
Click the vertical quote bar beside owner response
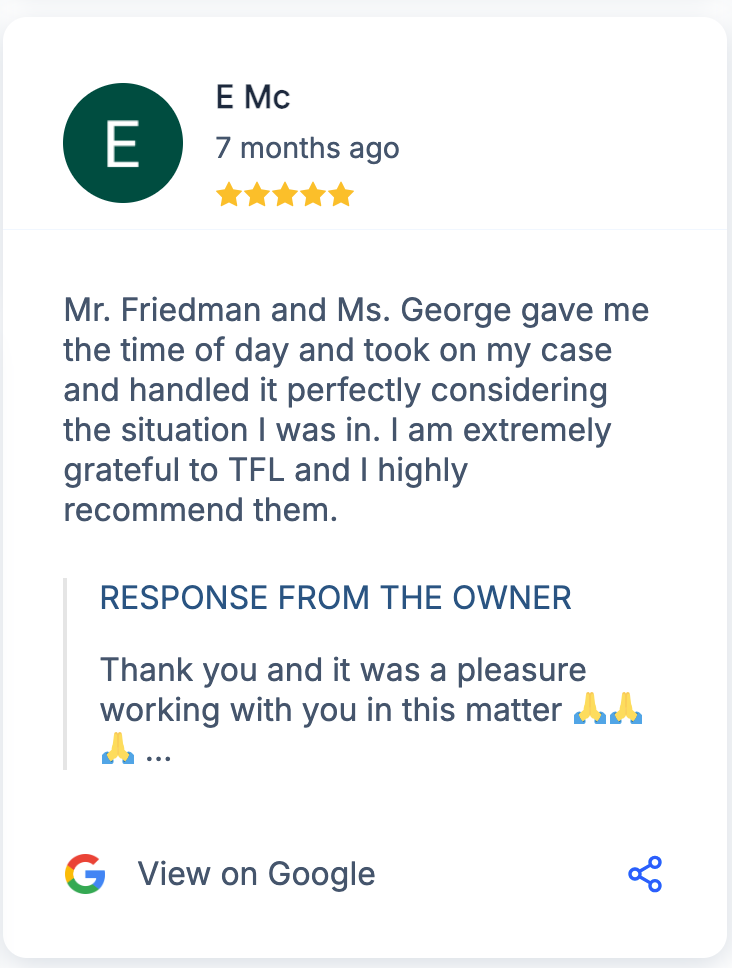pyautogui.click(x=65, y=673)
